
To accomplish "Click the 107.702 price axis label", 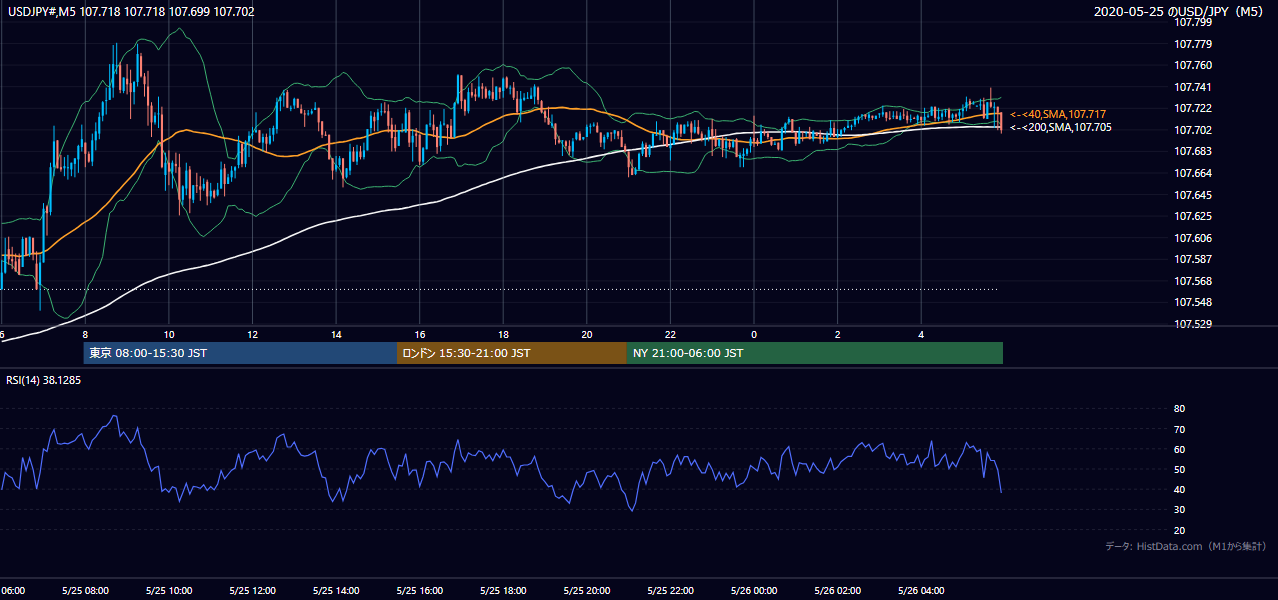I will [x=1192, y=130].
